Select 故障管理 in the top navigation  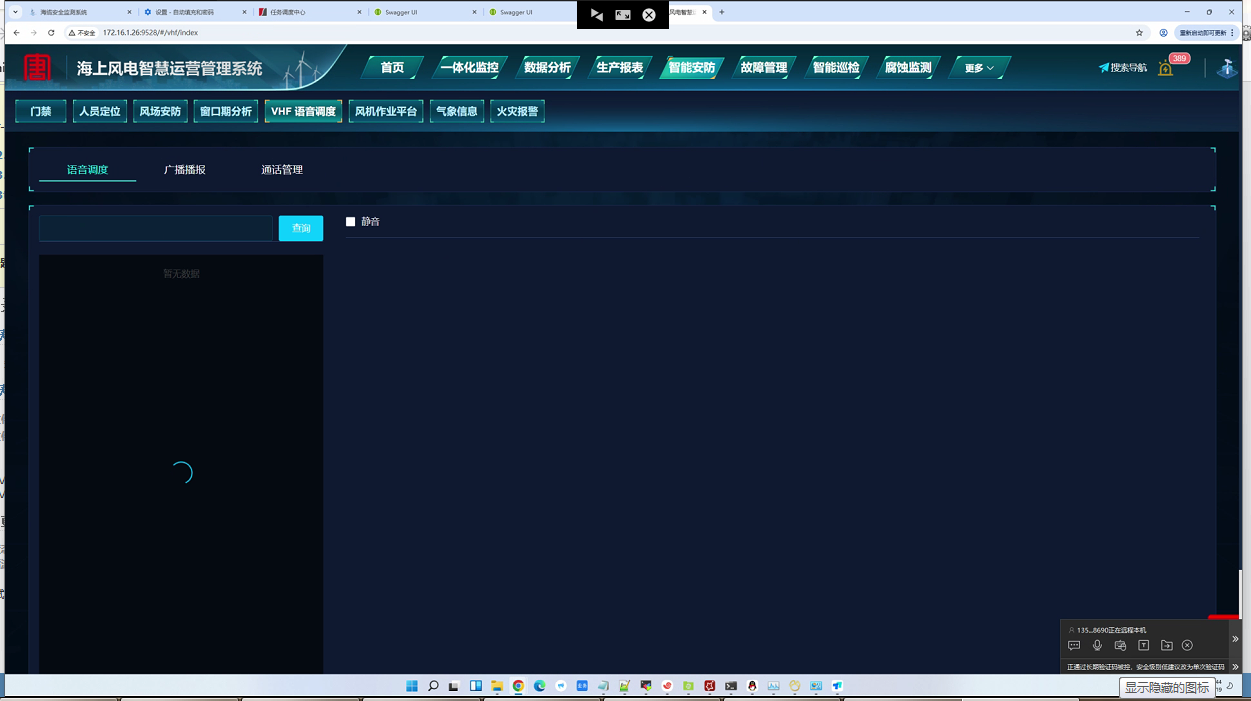764,68
